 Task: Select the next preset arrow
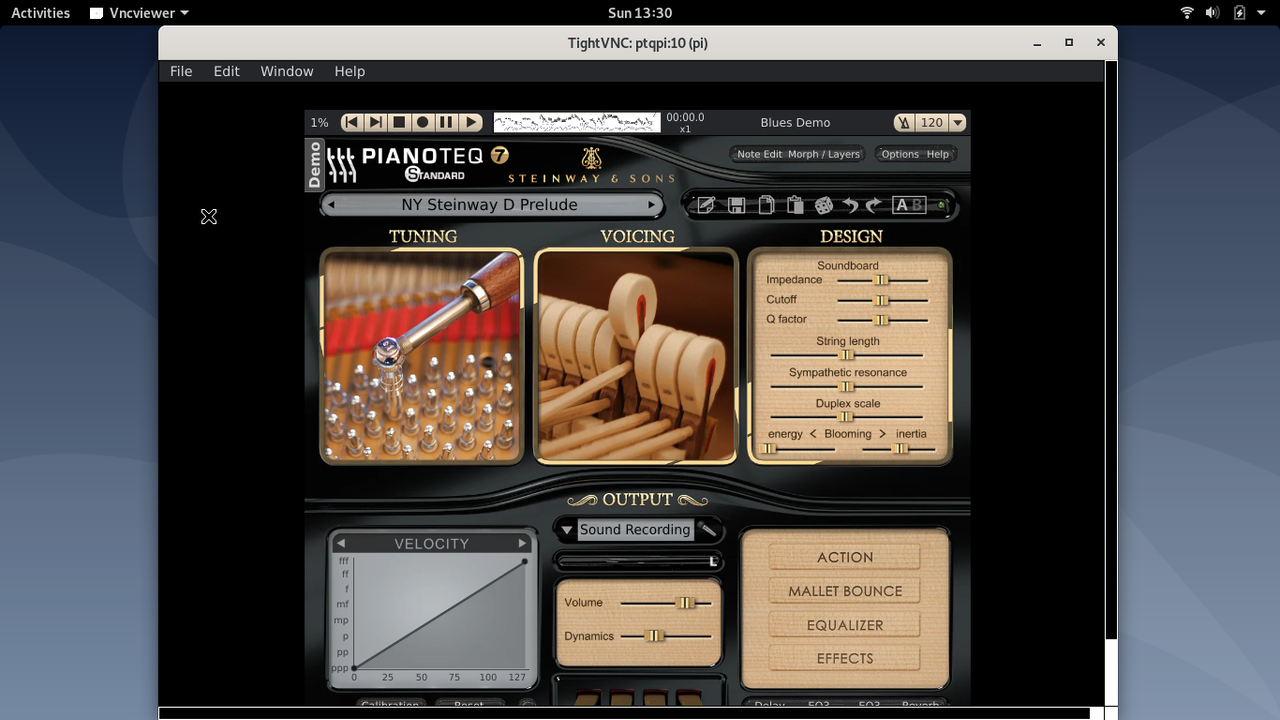(x=652, y=205)
